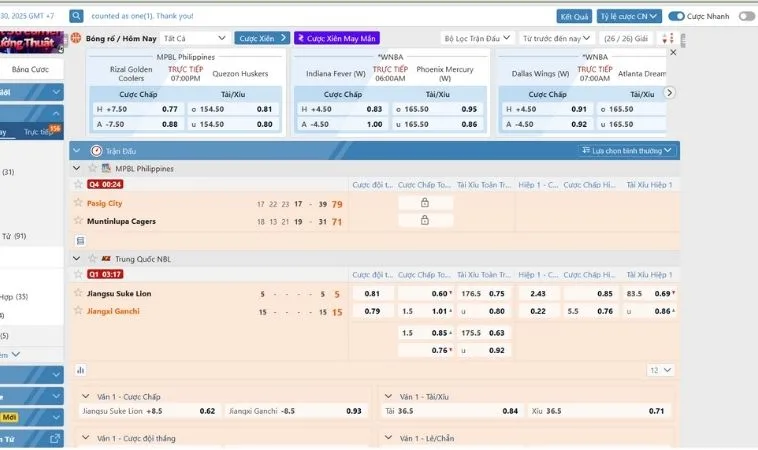The width and height of the screenshot is (758, 450).
Task: Toggle the switch left of Cược Nhanh label
Action: click(676, 16)
